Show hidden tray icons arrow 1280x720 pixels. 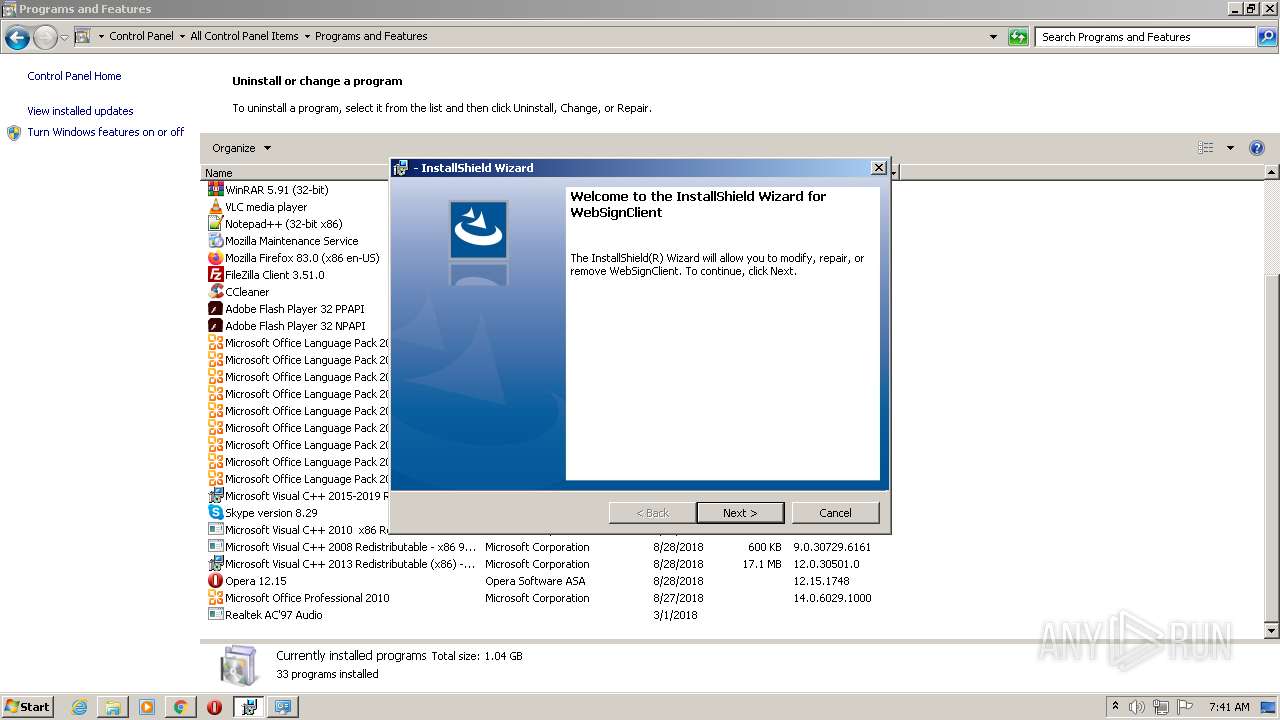coord(1115,707)
